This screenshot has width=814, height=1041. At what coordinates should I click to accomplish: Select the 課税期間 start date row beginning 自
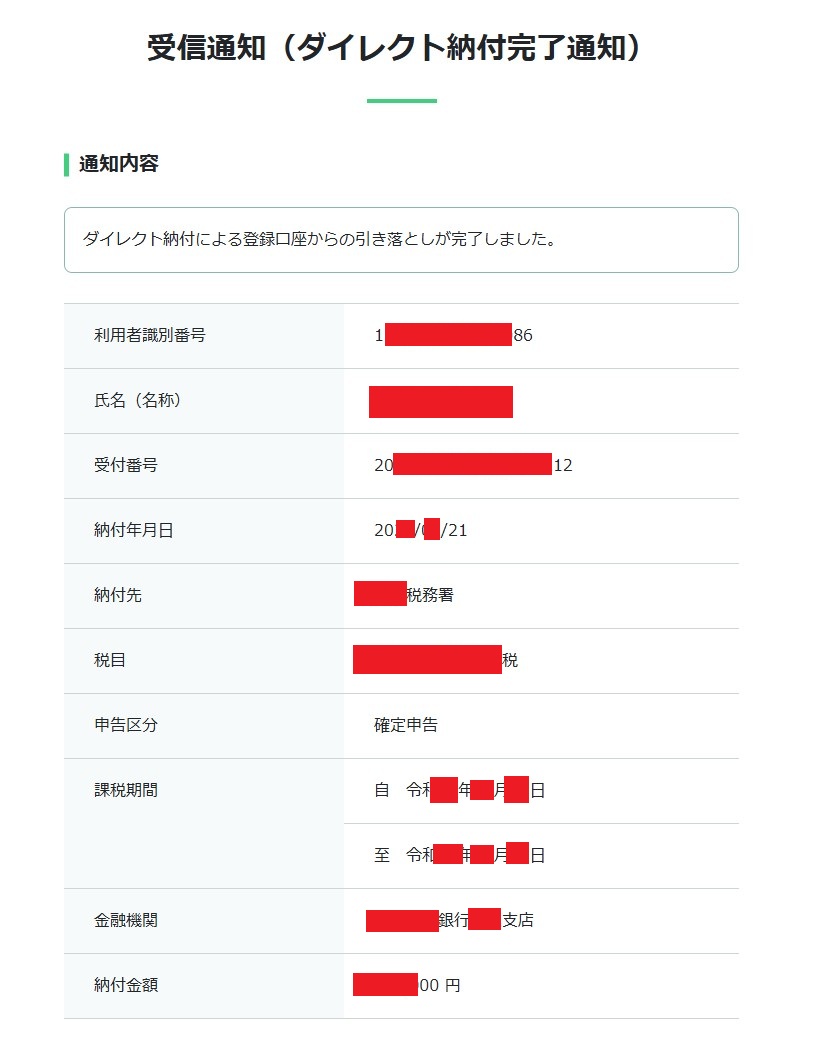coord(459,791)
